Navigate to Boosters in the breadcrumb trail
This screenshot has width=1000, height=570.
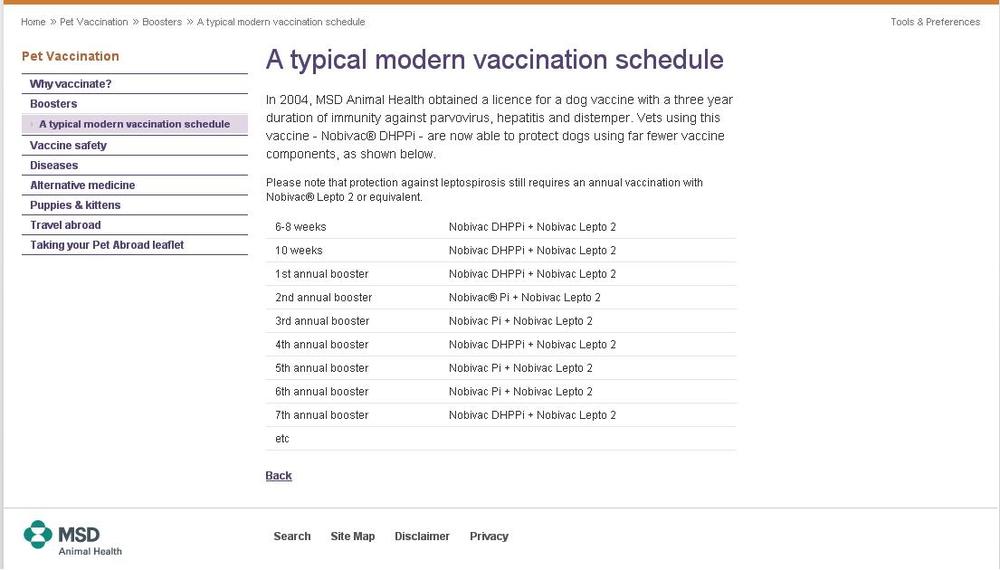pos(162,22)
